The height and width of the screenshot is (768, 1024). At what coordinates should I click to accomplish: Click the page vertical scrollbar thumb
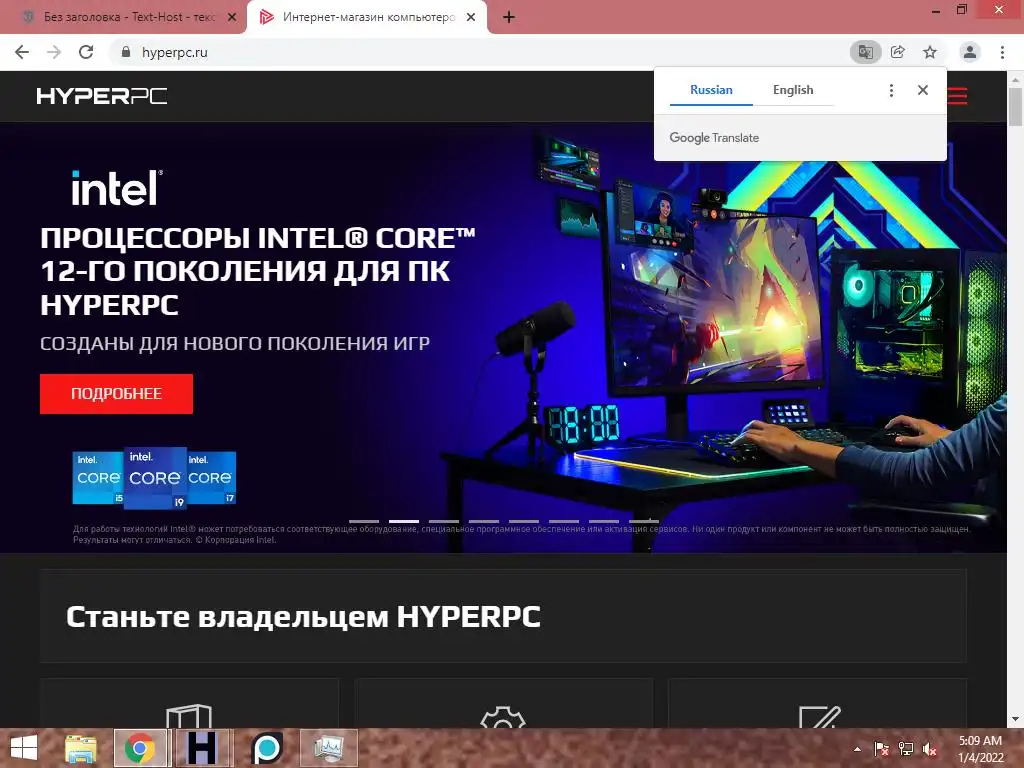(1016, 106)
